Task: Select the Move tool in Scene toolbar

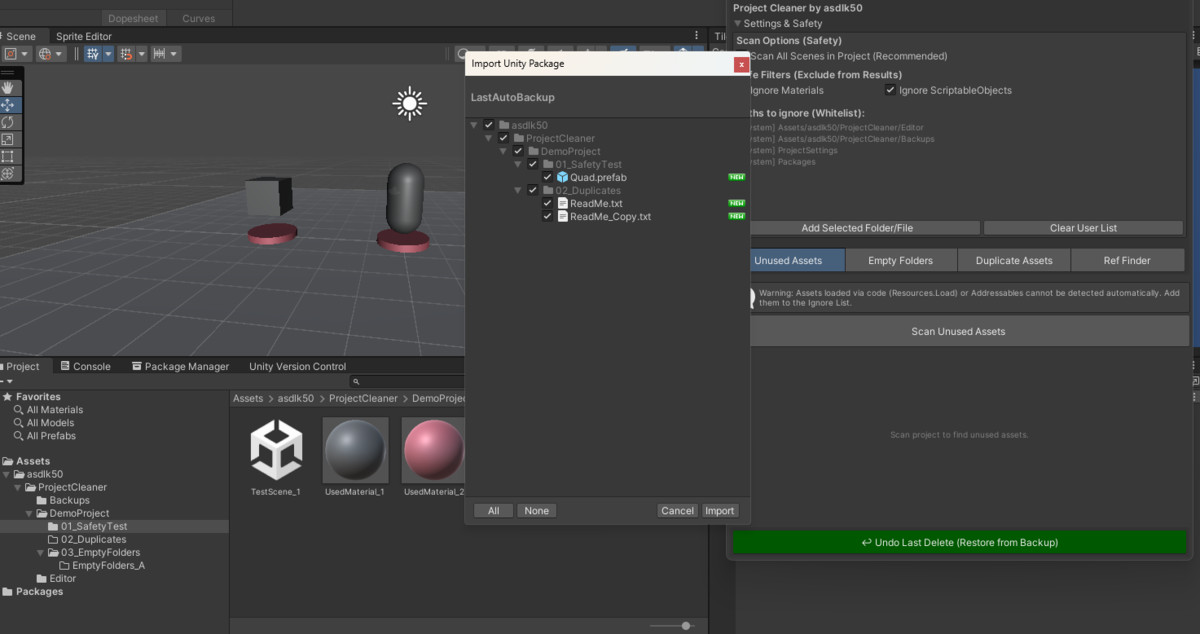Action: click(8, 105)
